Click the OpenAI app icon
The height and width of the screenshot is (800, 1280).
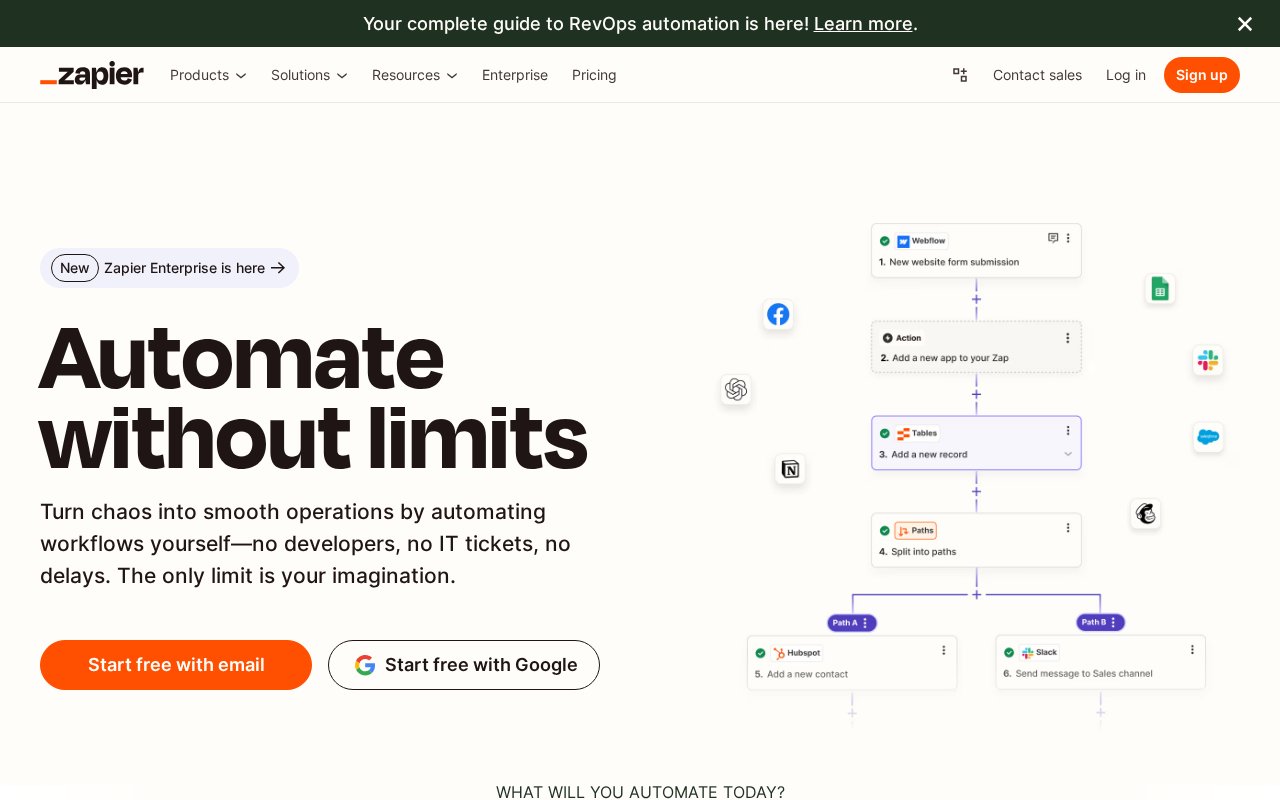(736, 389)
